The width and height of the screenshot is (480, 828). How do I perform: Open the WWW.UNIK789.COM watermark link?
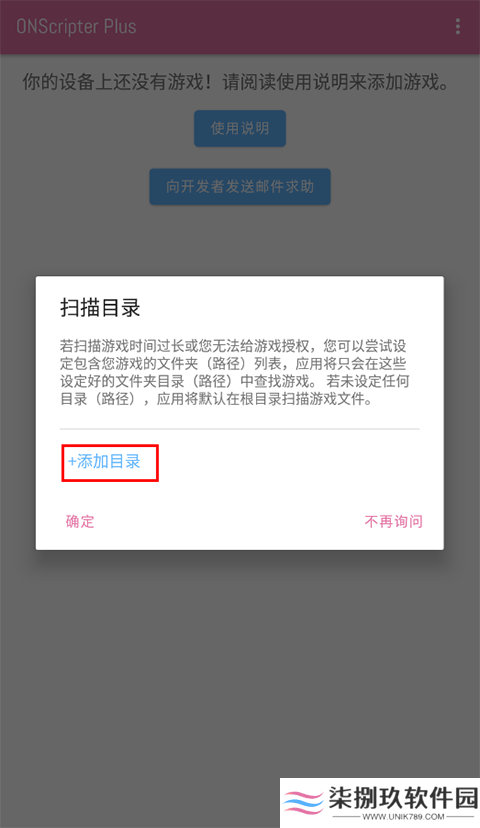[x=403, y=816]
